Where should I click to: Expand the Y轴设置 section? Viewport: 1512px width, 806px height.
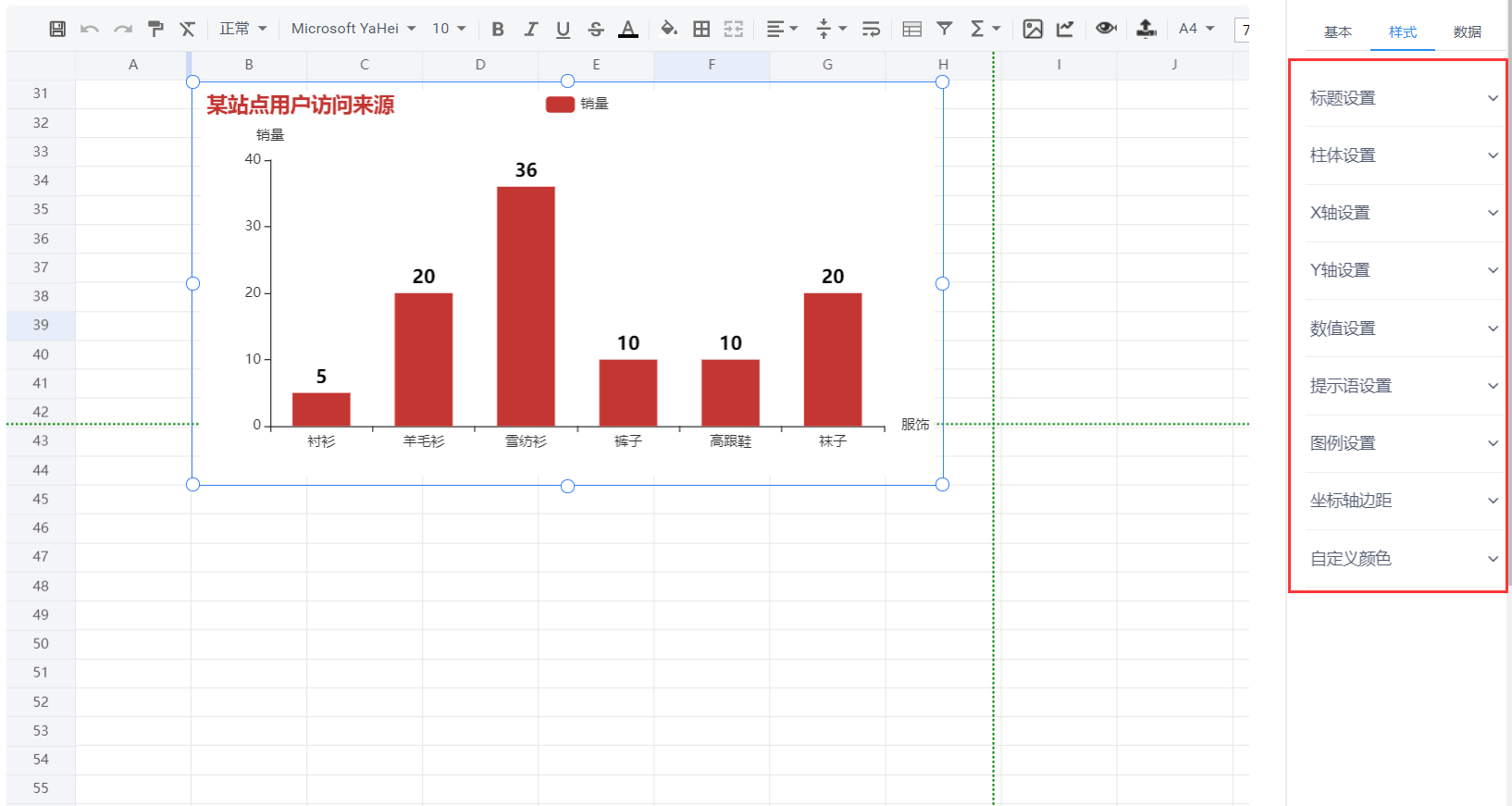pyautogui.click(x=1404, y=270)
